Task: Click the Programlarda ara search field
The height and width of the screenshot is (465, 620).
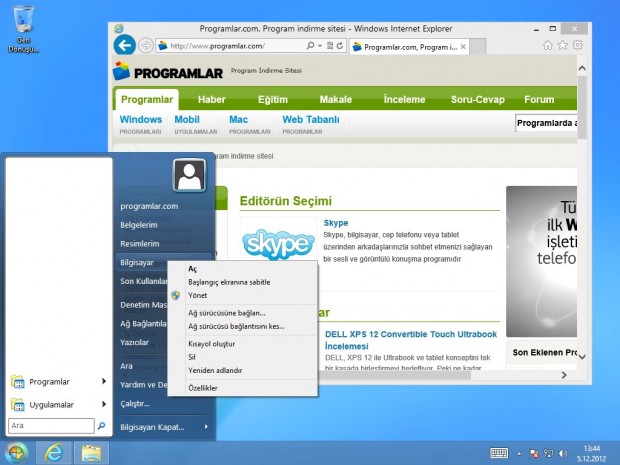Action: coord(546,123)
